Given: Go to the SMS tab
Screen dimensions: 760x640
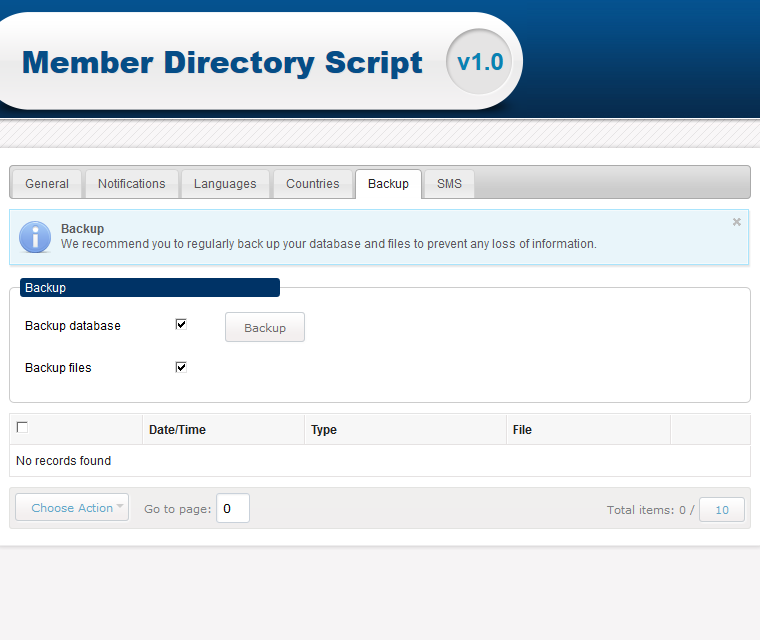Looking at the screenshot, I should tap(449, 184).
